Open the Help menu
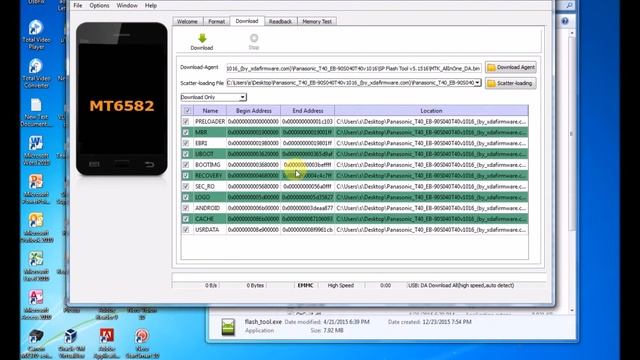 [x=151, y=5]
